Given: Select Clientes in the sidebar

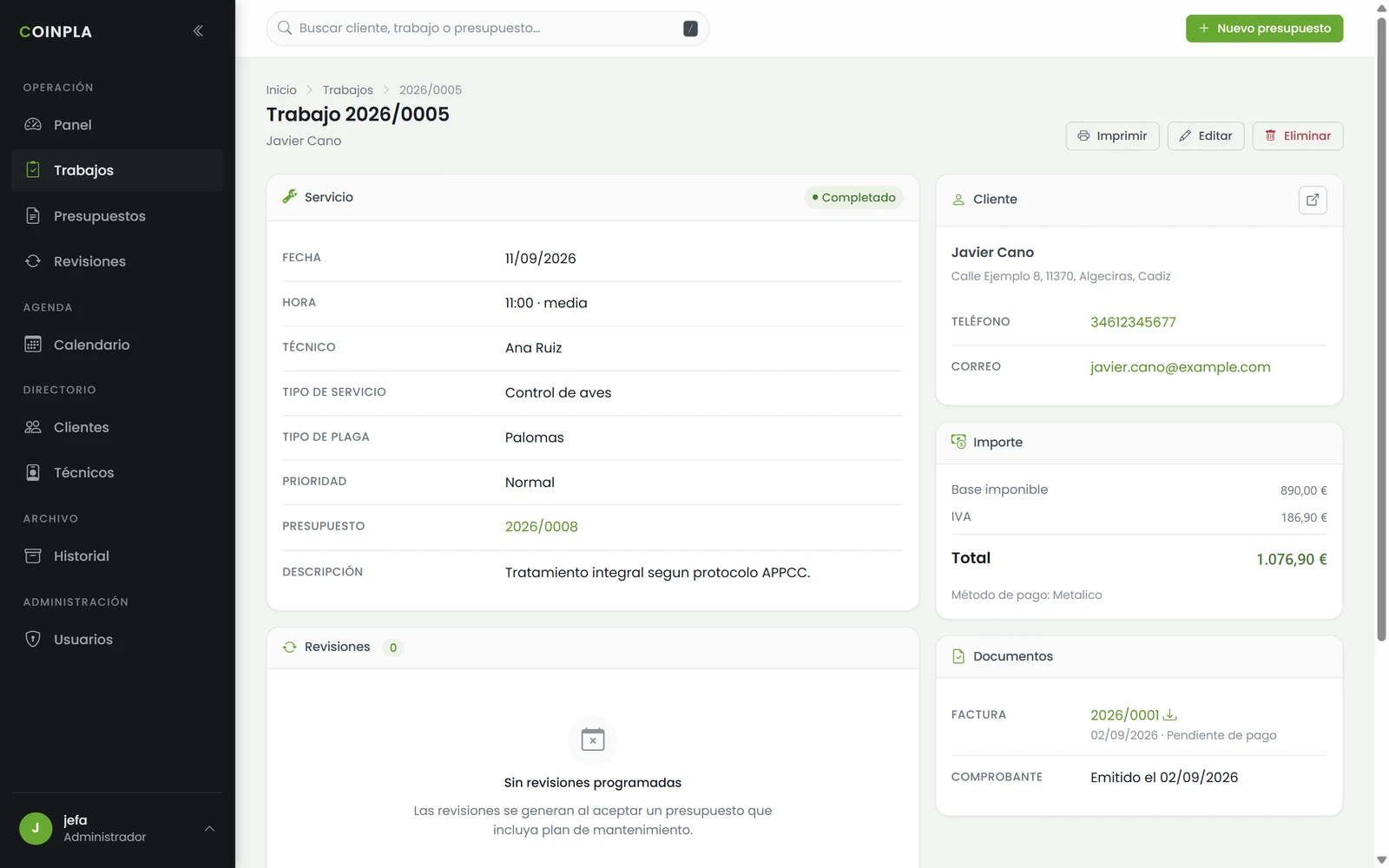Looking at the screenshot, I should tap(117, 427).
